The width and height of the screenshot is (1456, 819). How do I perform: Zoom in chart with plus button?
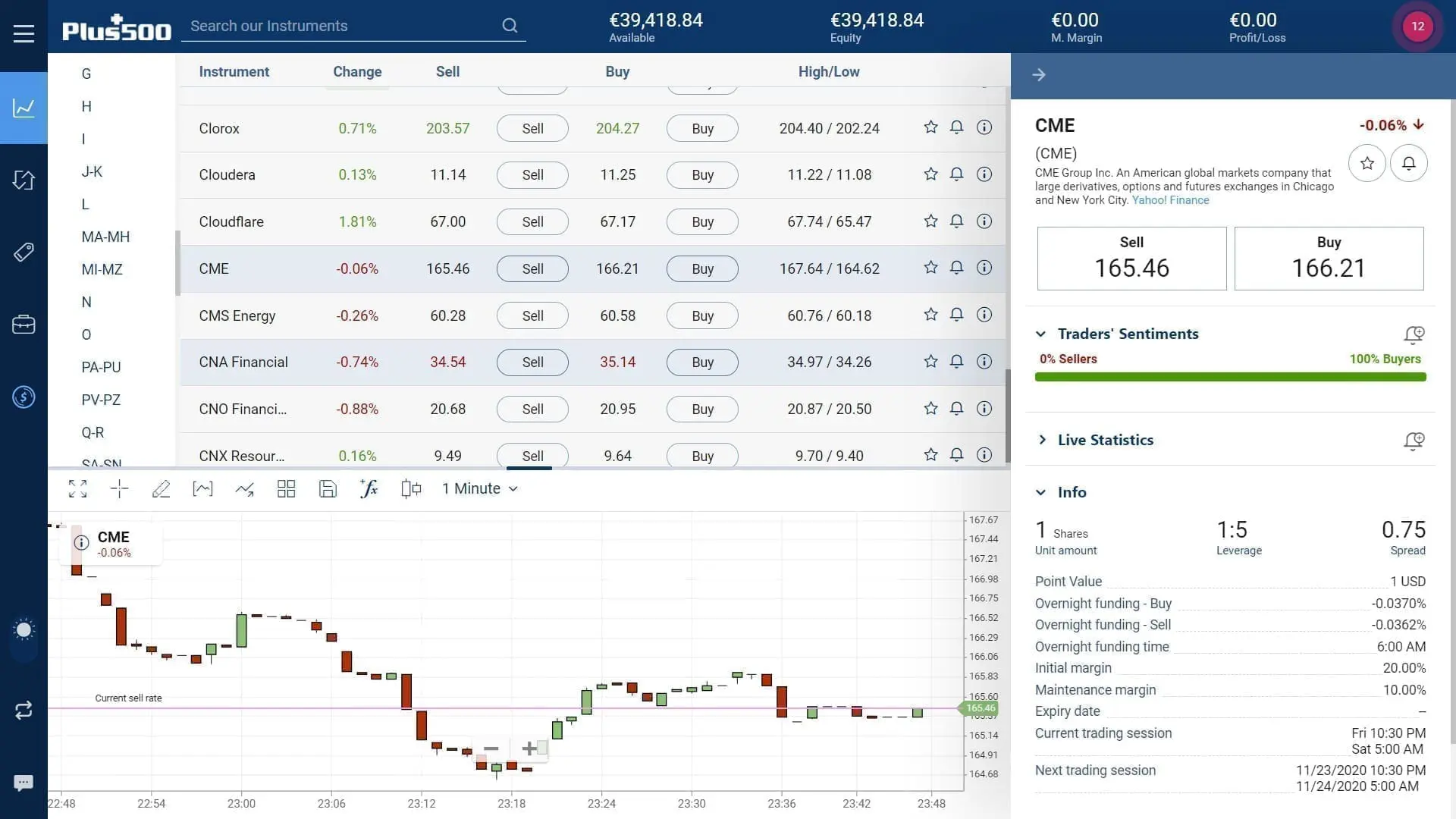tap(529, 748)
